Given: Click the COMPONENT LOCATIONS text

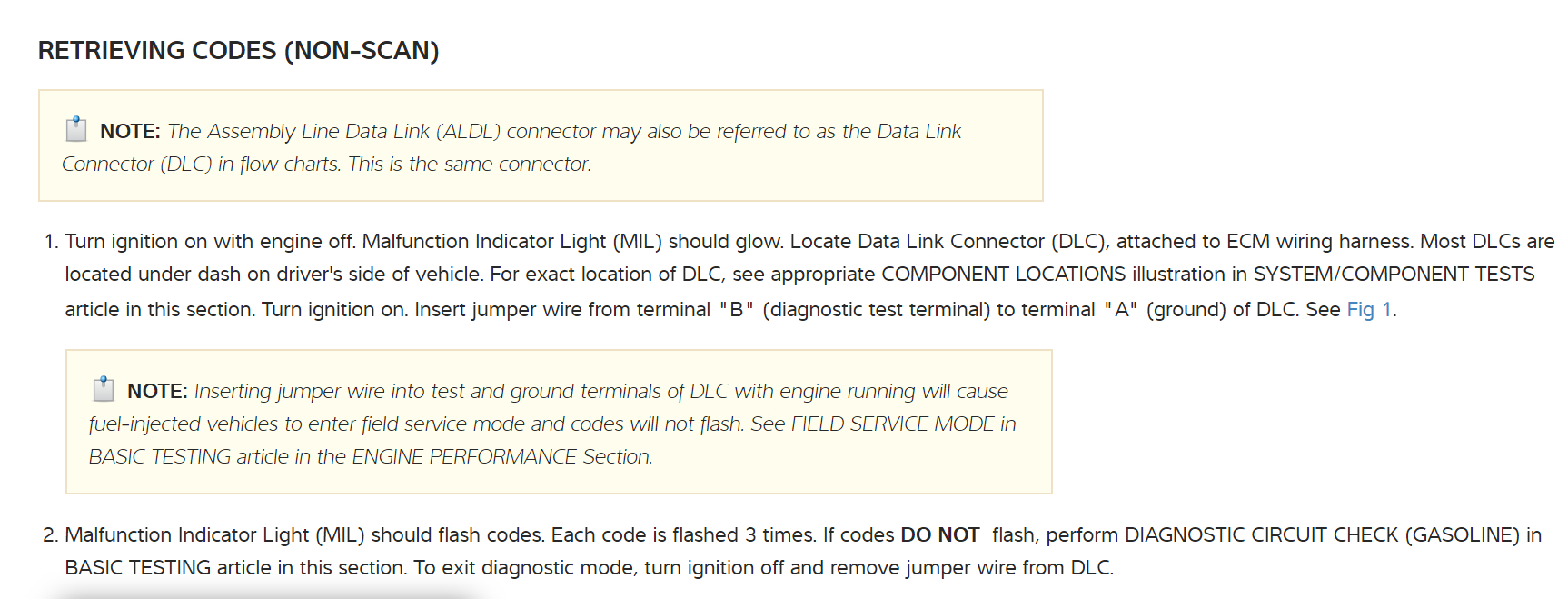Looking at the screenshot, I should pyautogui.click(x=1003, y=275).
